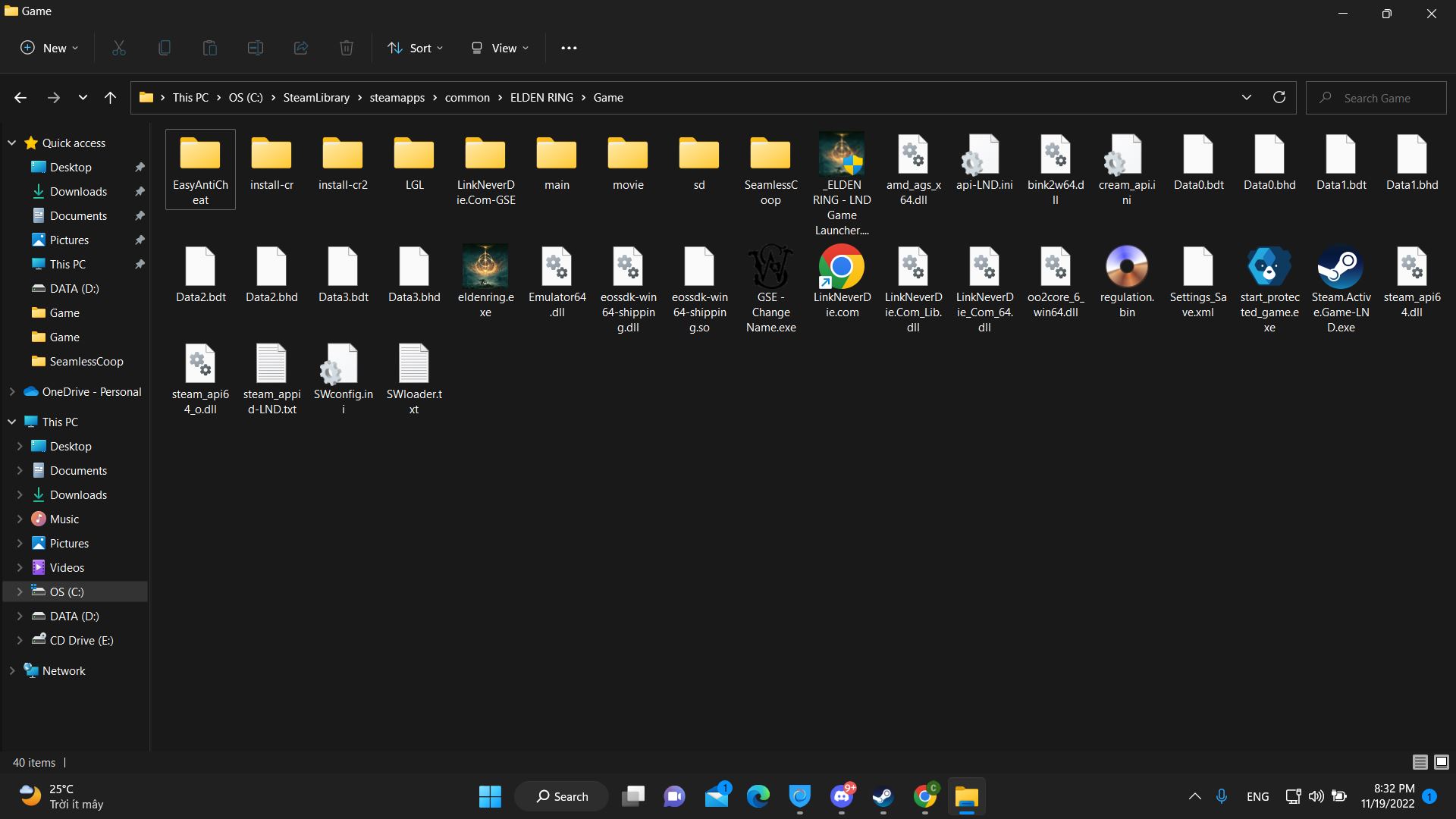The image size is (1456, 819).
Task: Select the GSE - Change Name.exe file
Action: 770,289
